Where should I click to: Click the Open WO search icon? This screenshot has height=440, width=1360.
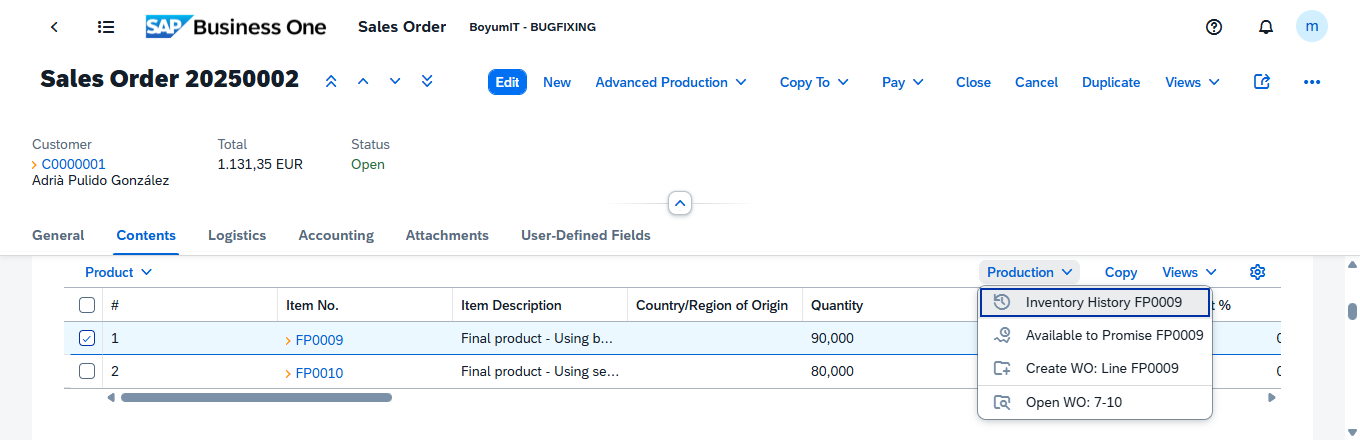(x=1002, y=402)
